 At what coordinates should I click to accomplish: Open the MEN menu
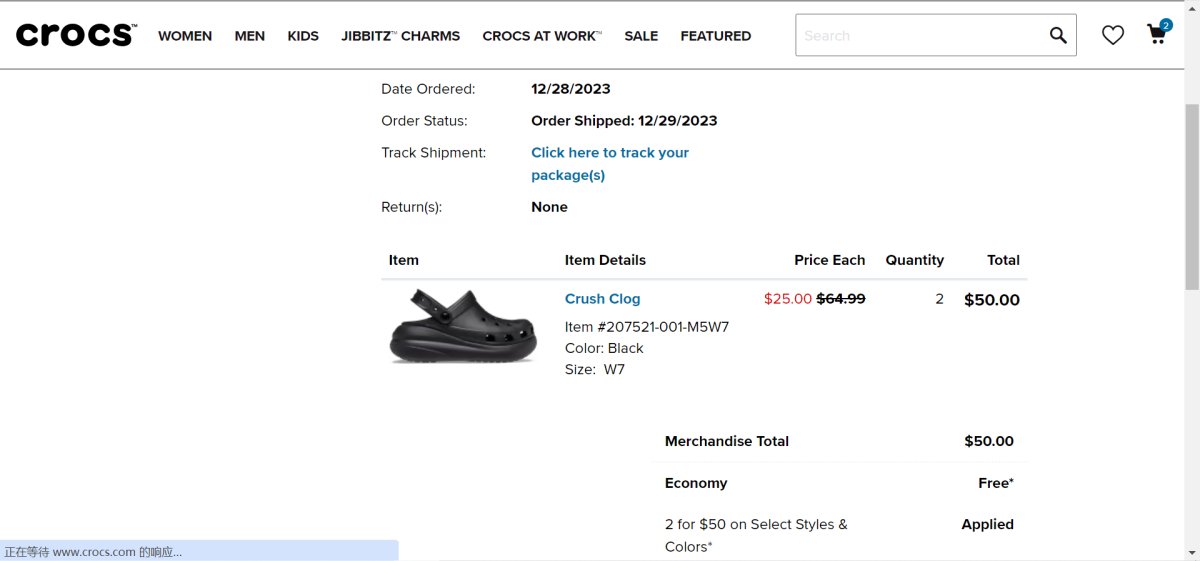point(250,36)
